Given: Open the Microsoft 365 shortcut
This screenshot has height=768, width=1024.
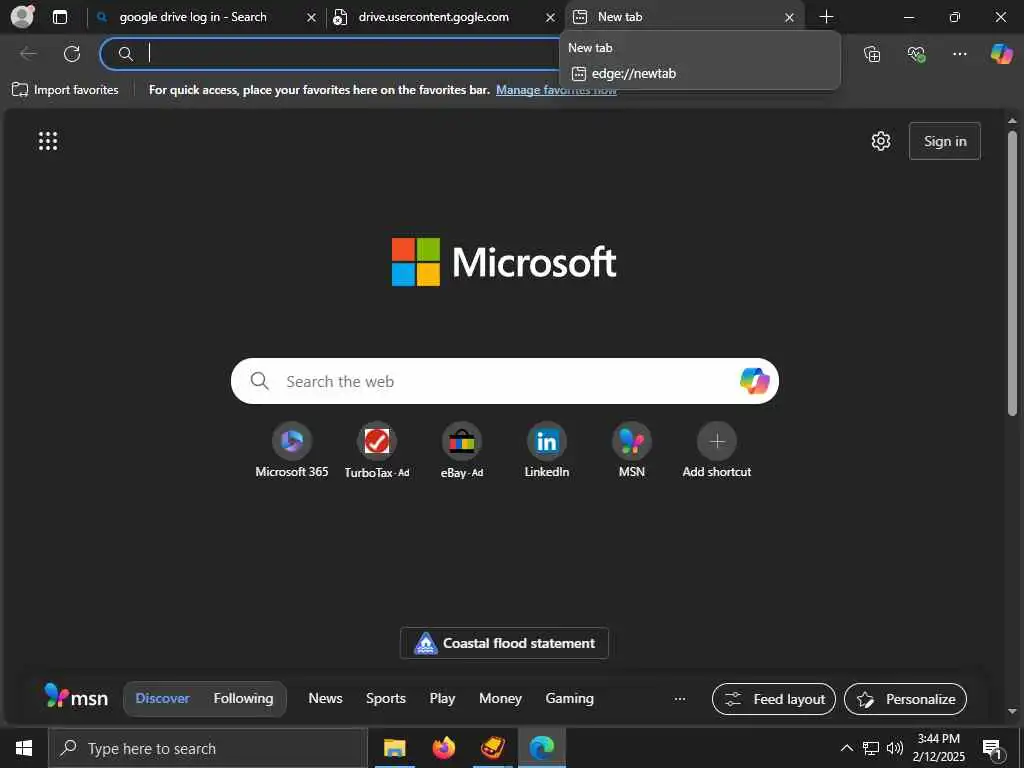Looking at the screenshot, I should 292,451.
